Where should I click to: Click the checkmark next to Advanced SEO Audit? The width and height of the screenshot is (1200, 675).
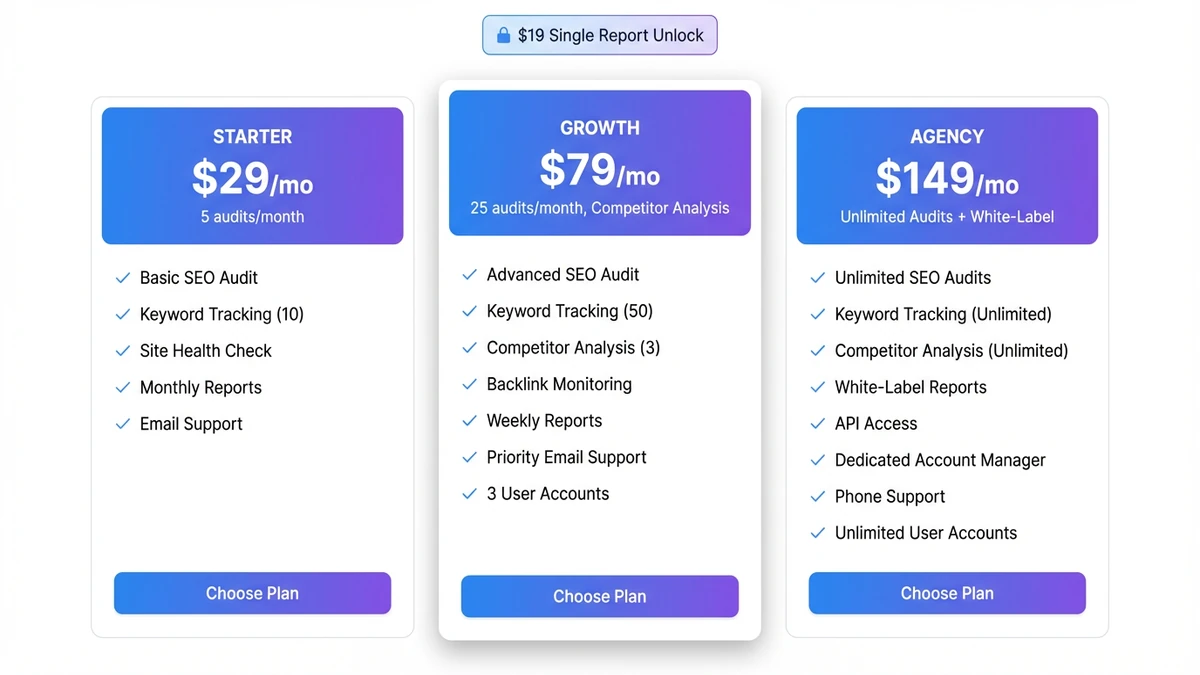pyautogui.click(x=469, y=274)
